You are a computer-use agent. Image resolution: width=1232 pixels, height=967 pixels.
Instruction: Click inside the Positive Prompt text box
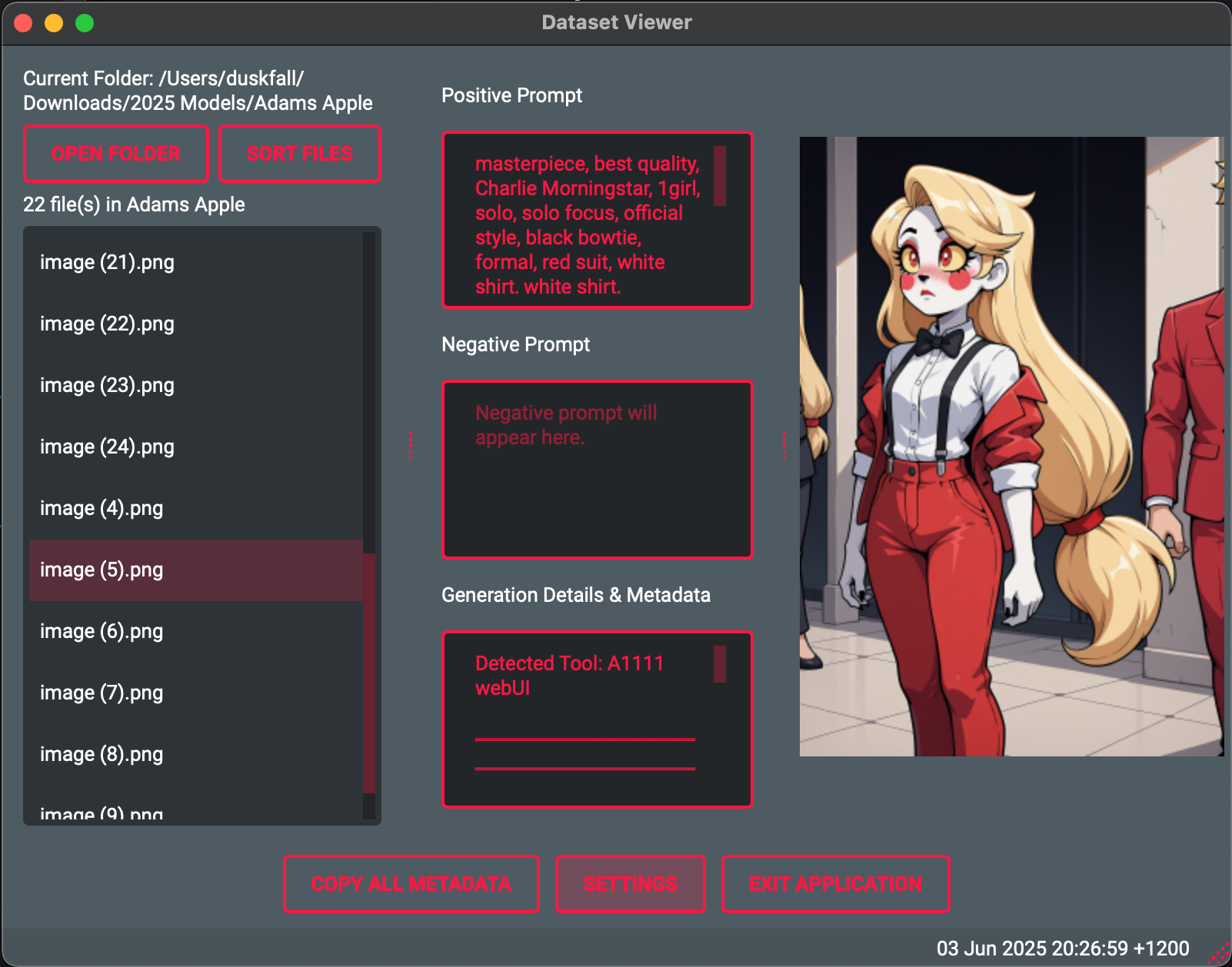(x=597, y=220)
